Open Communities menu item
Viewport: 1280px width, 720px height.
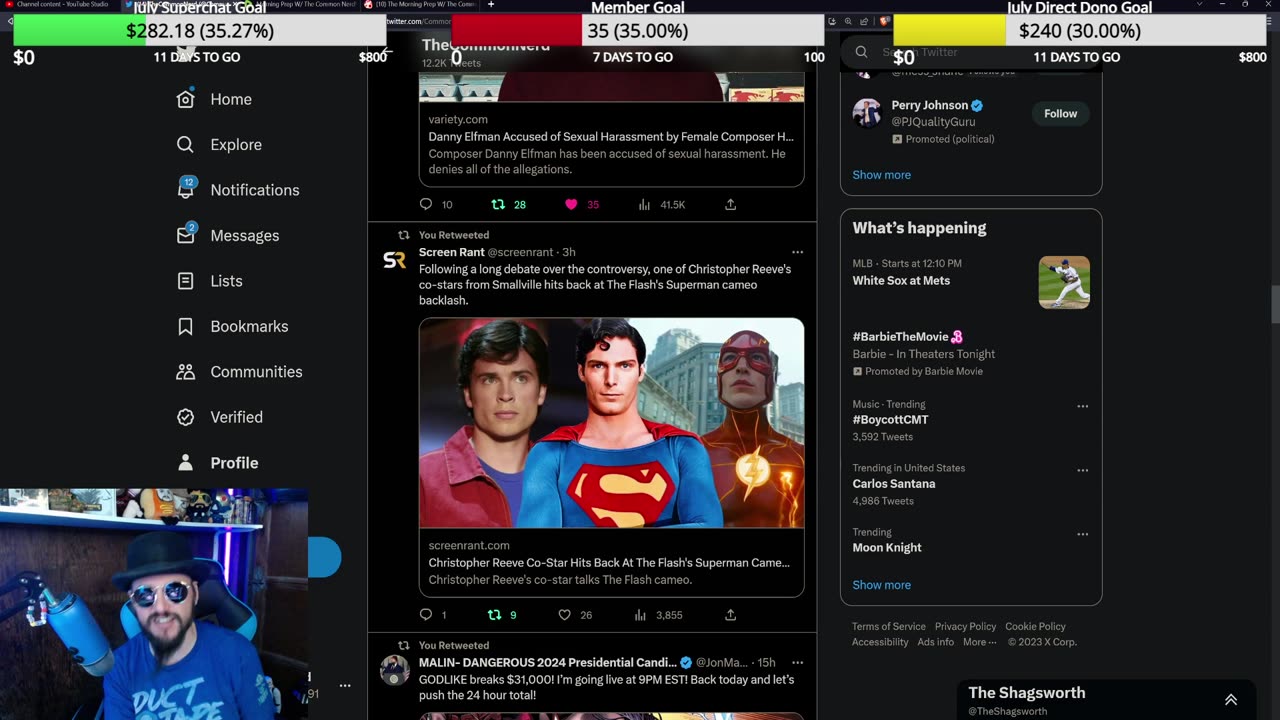pyautogui.click(x=256, y=371)
